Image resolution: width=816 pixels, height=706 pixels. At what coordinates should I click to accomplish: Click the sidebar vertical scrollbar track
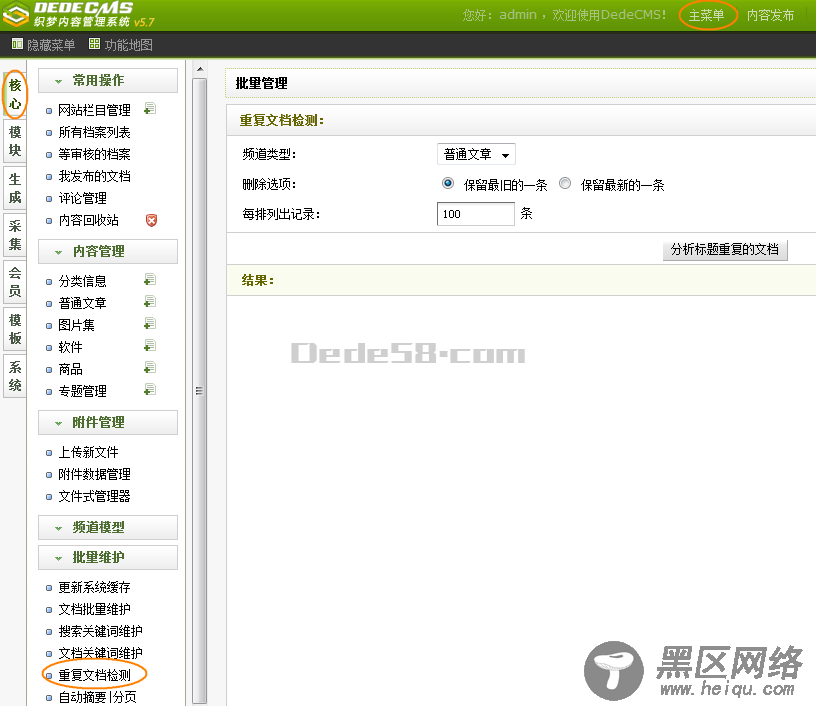pos(200,390)
